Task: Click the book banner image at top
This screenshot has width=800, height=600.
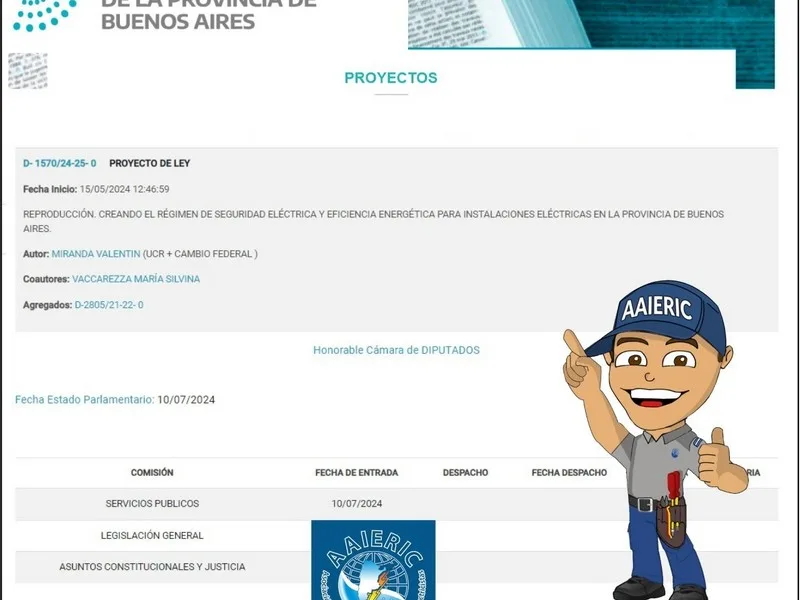Action: (591, 43)
